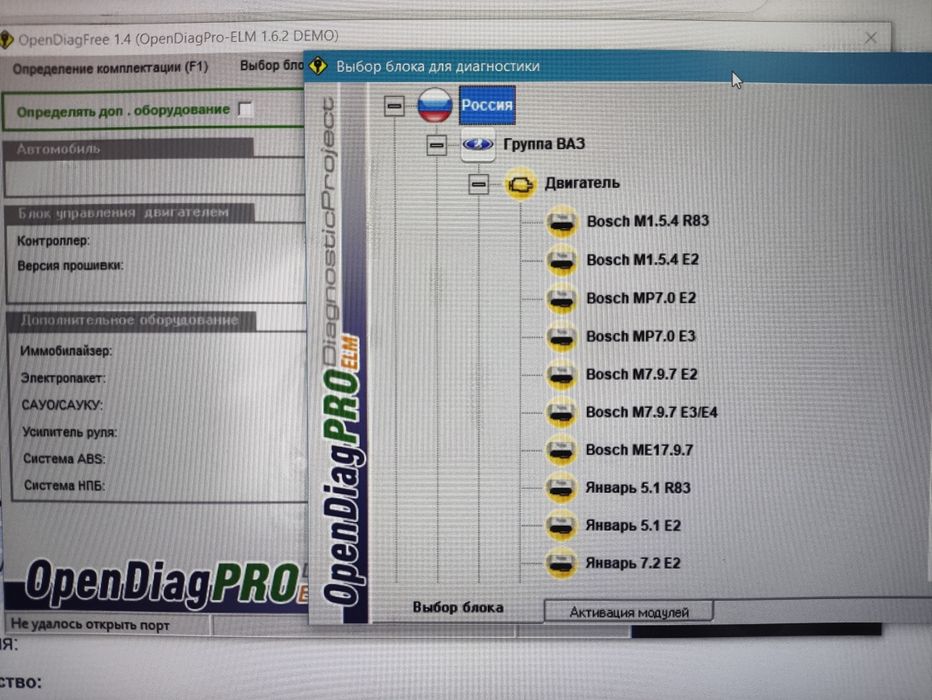This screenshot has width=932, height=700.
Task: Click the Russia flag icon
Action: click(434, 105)
